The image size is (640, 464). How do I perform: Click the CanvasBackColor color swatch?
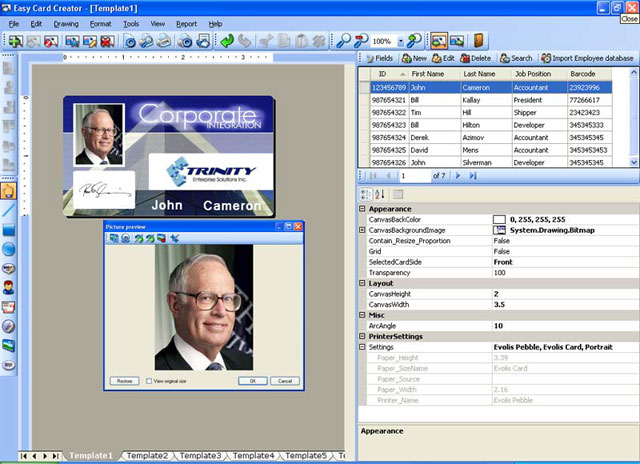499,219
